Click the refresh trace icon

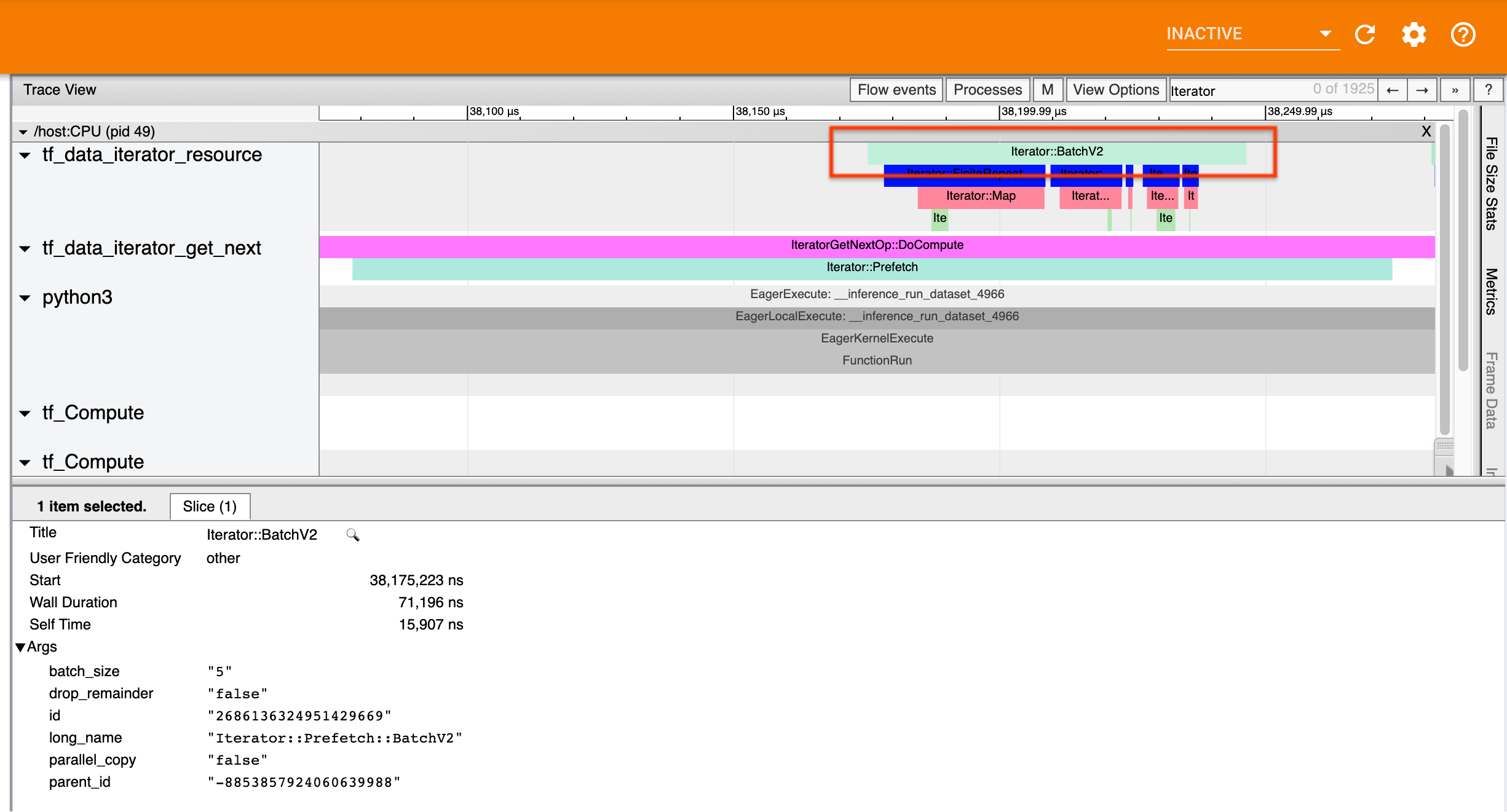point(1365,35)
